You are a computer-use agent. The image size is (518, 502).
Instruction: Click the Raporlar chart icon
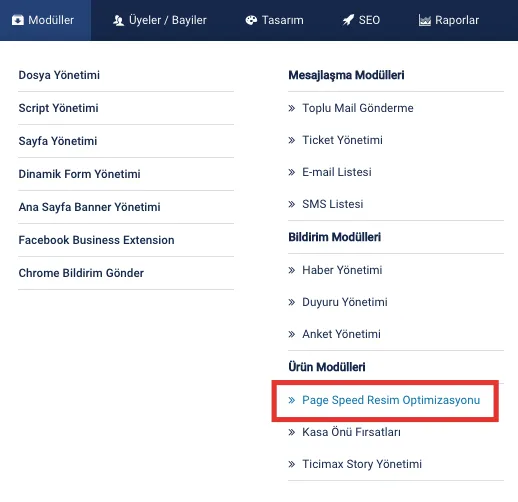(424, 20)
